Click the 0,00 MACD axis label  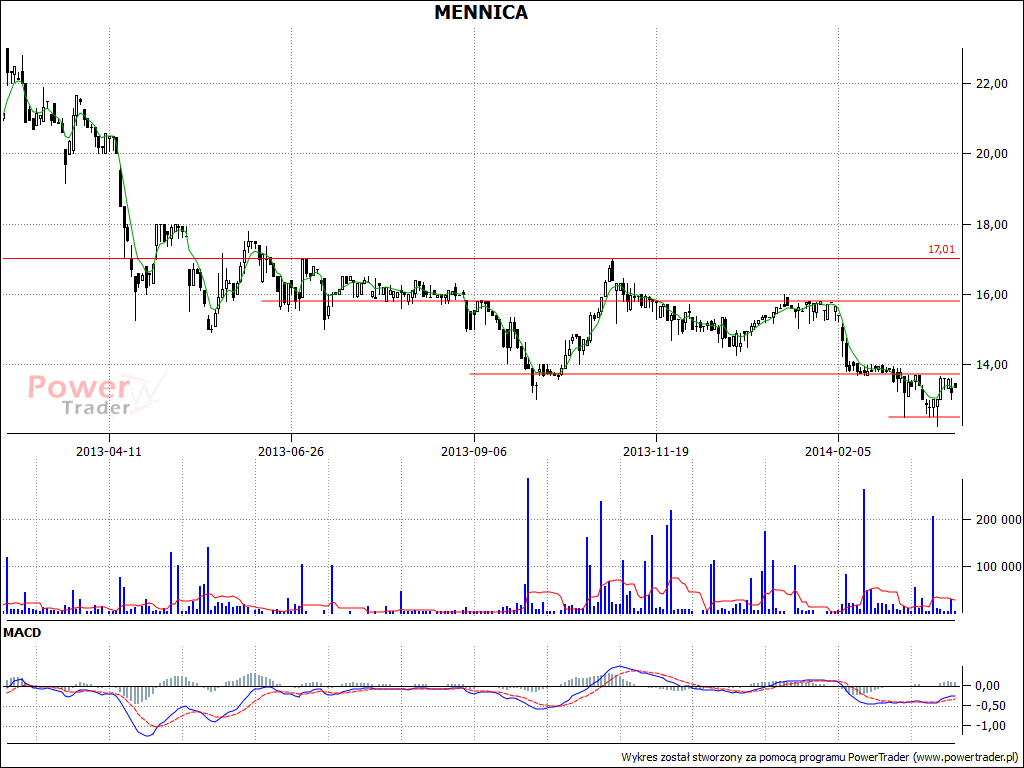point(987,686)
